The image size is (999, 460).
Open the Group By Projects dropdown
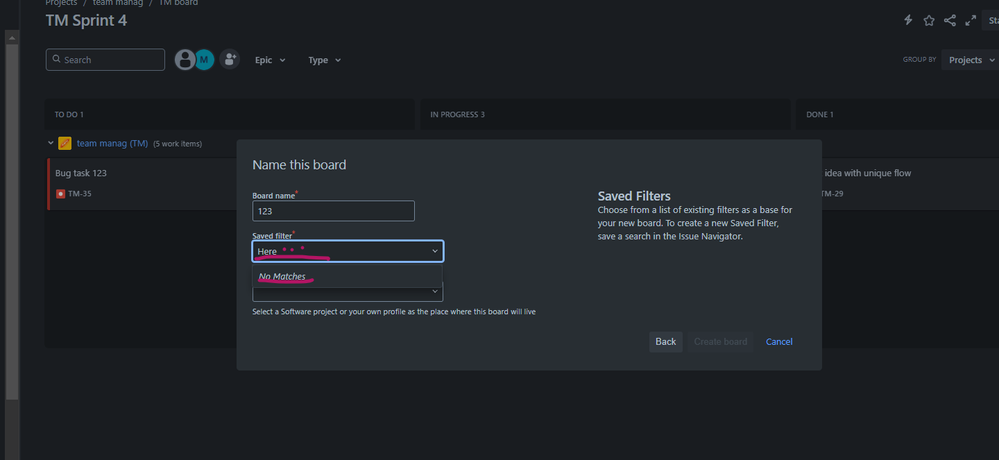[x=971, y=60]
